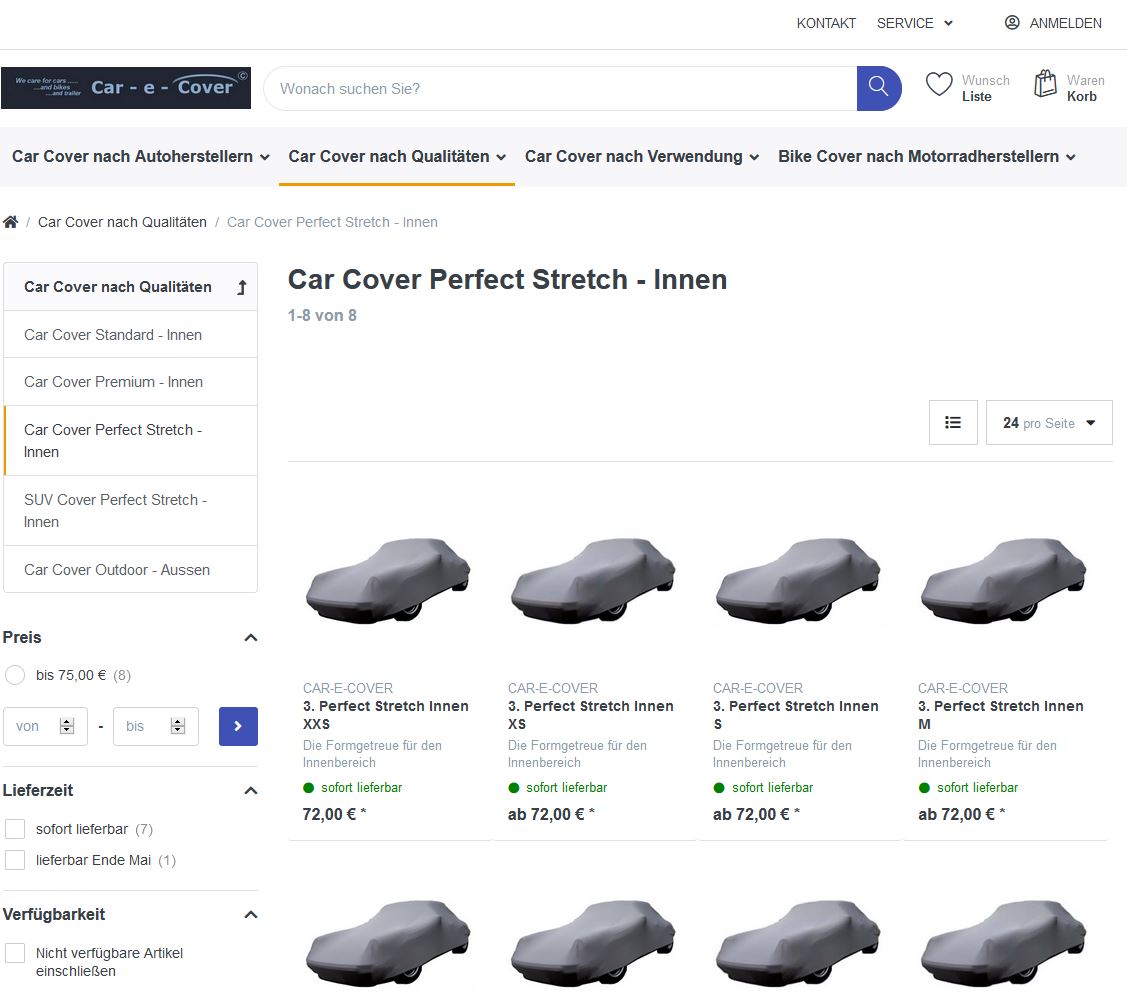The height and width of the screenshot is (998, 1127).
Task: Click the ANMELDEN user icon
Action: [x=1012, y=23]
